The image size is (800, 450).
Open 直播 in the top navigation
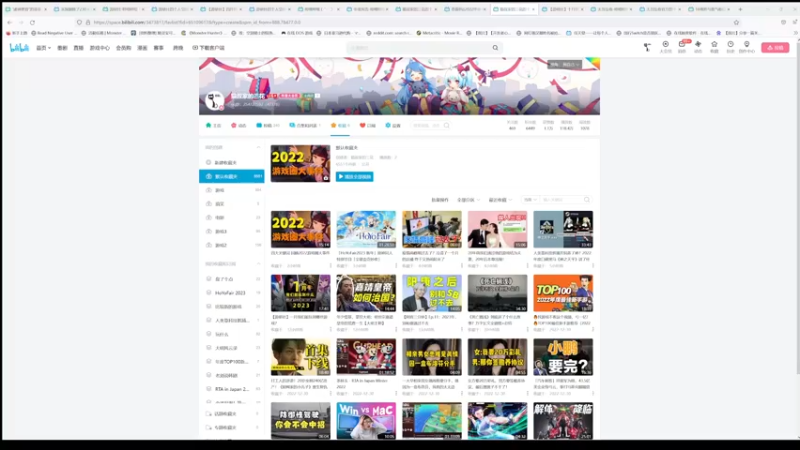click(x=78, y=48)
